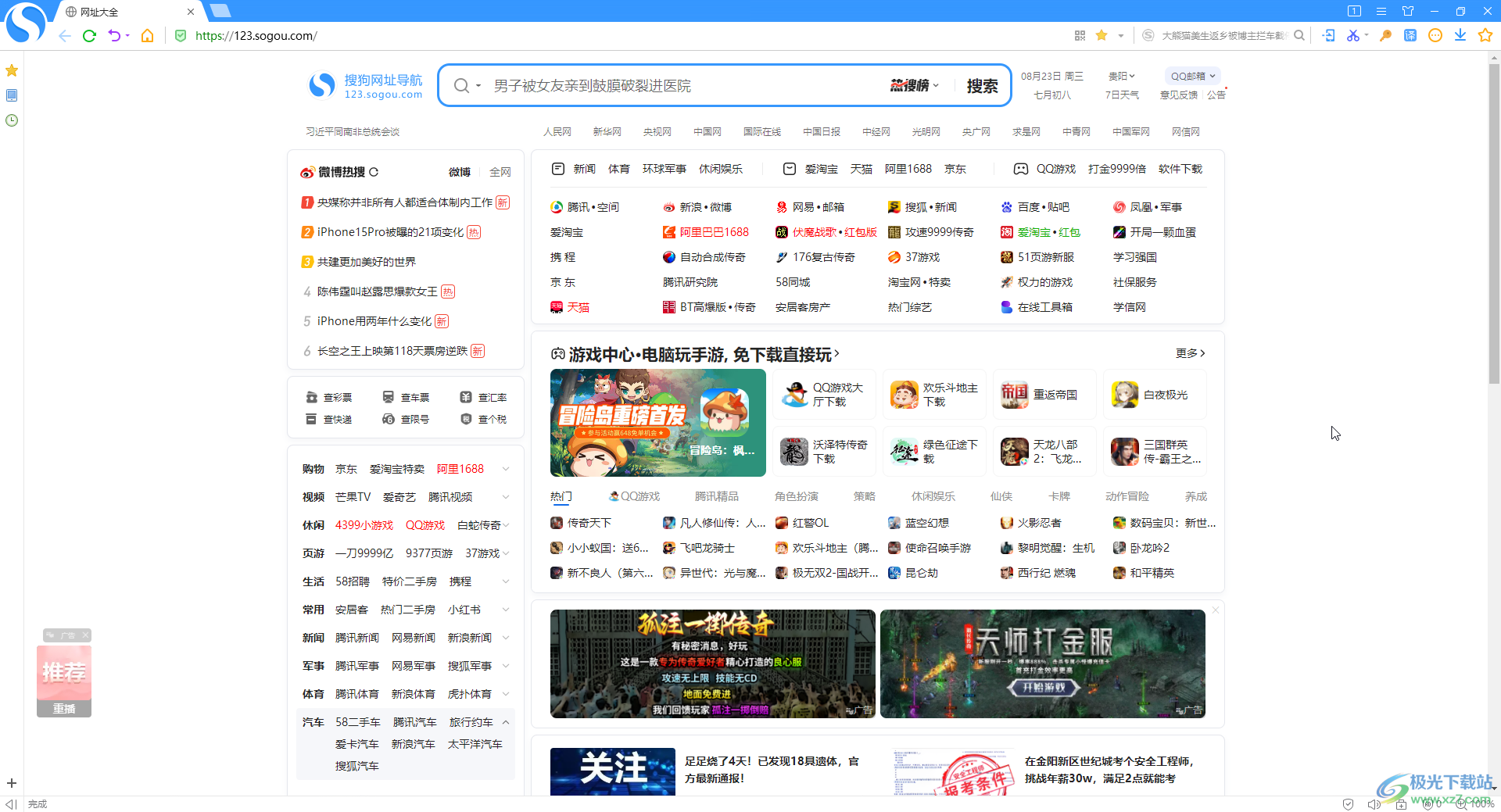Open the favorites star in the left sidebar
The width and height of the screenshot is (1501, 812).
pos(12,70)
